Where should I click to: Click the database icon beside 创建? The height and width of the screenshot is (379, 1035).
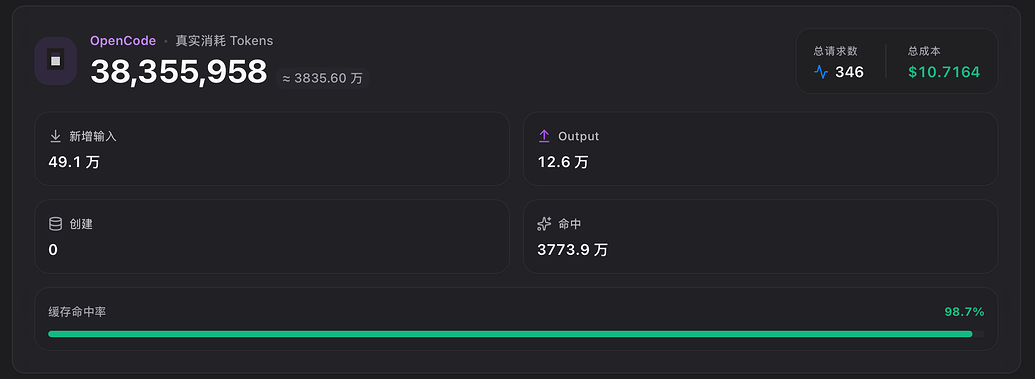[x=55, y=224]
